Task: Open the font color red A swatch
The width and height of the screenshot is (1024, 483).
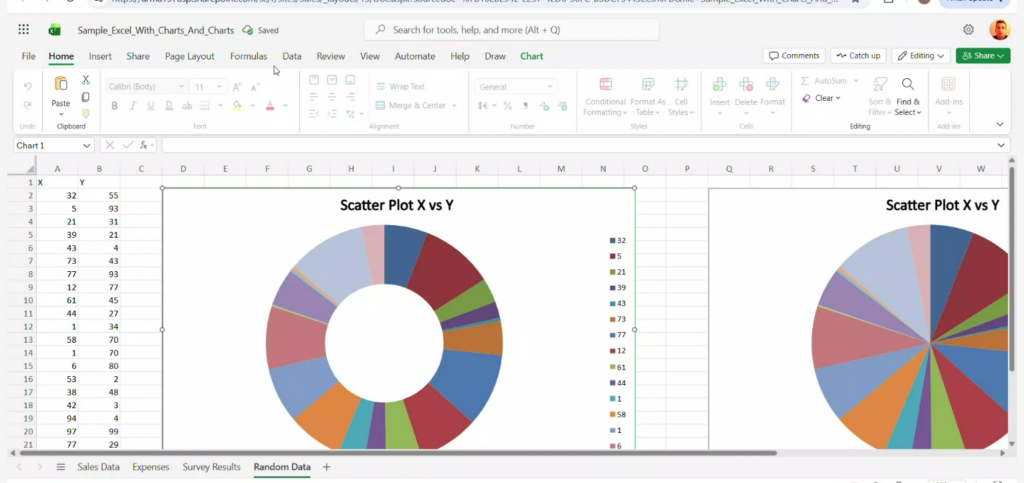Action: pos(270,105)
